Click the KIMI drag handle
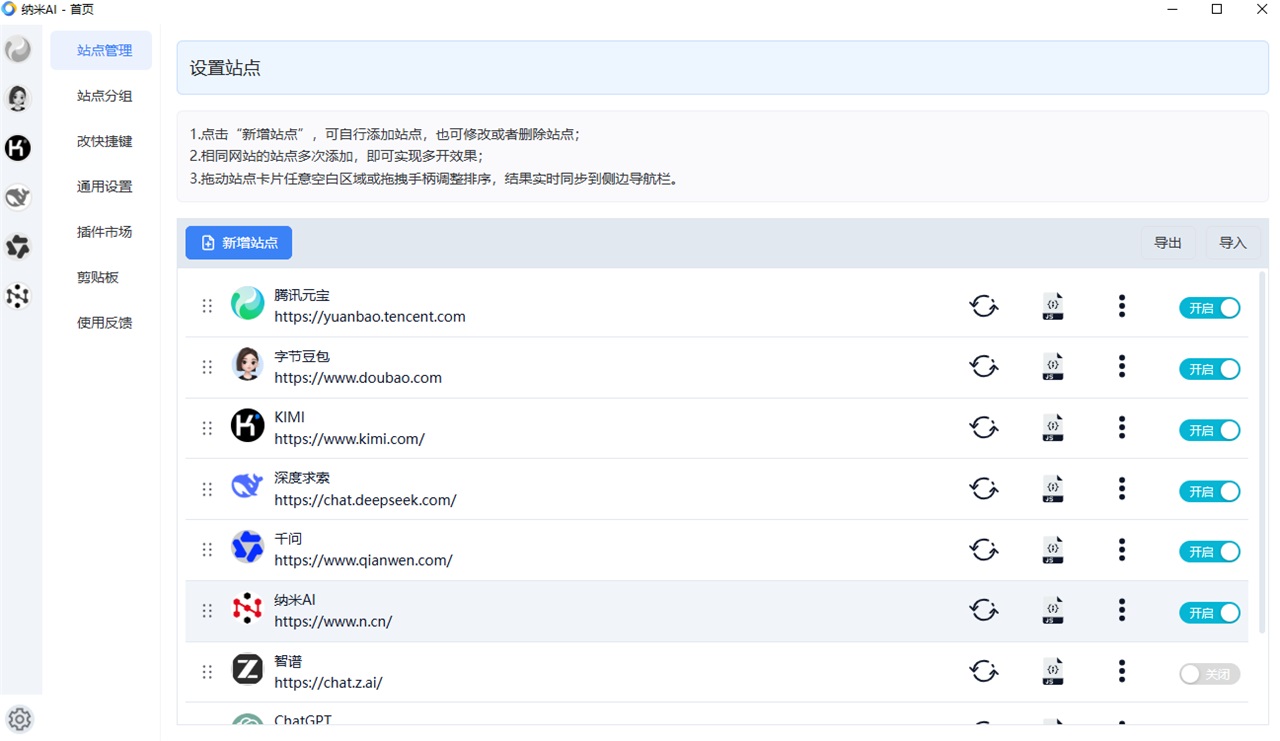 (x=207, y=428)
